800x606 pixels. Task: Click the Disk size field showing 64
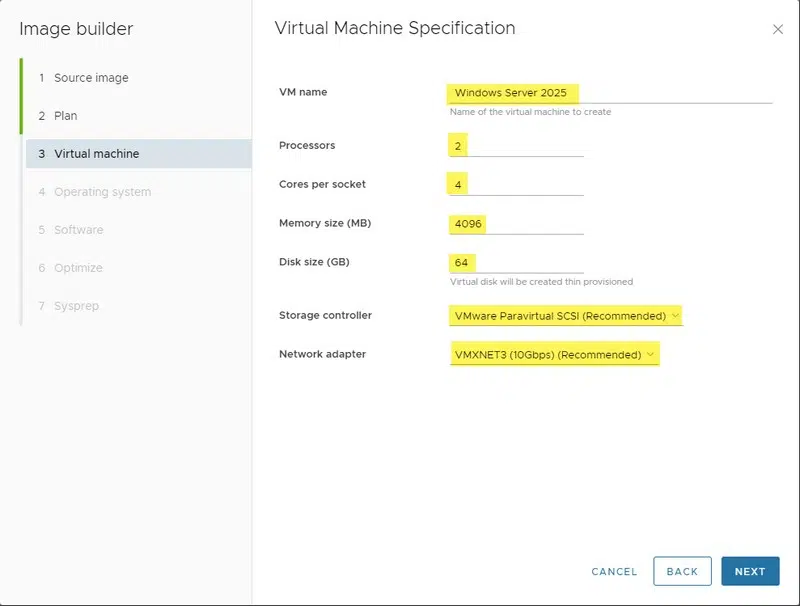click(516, 263)
